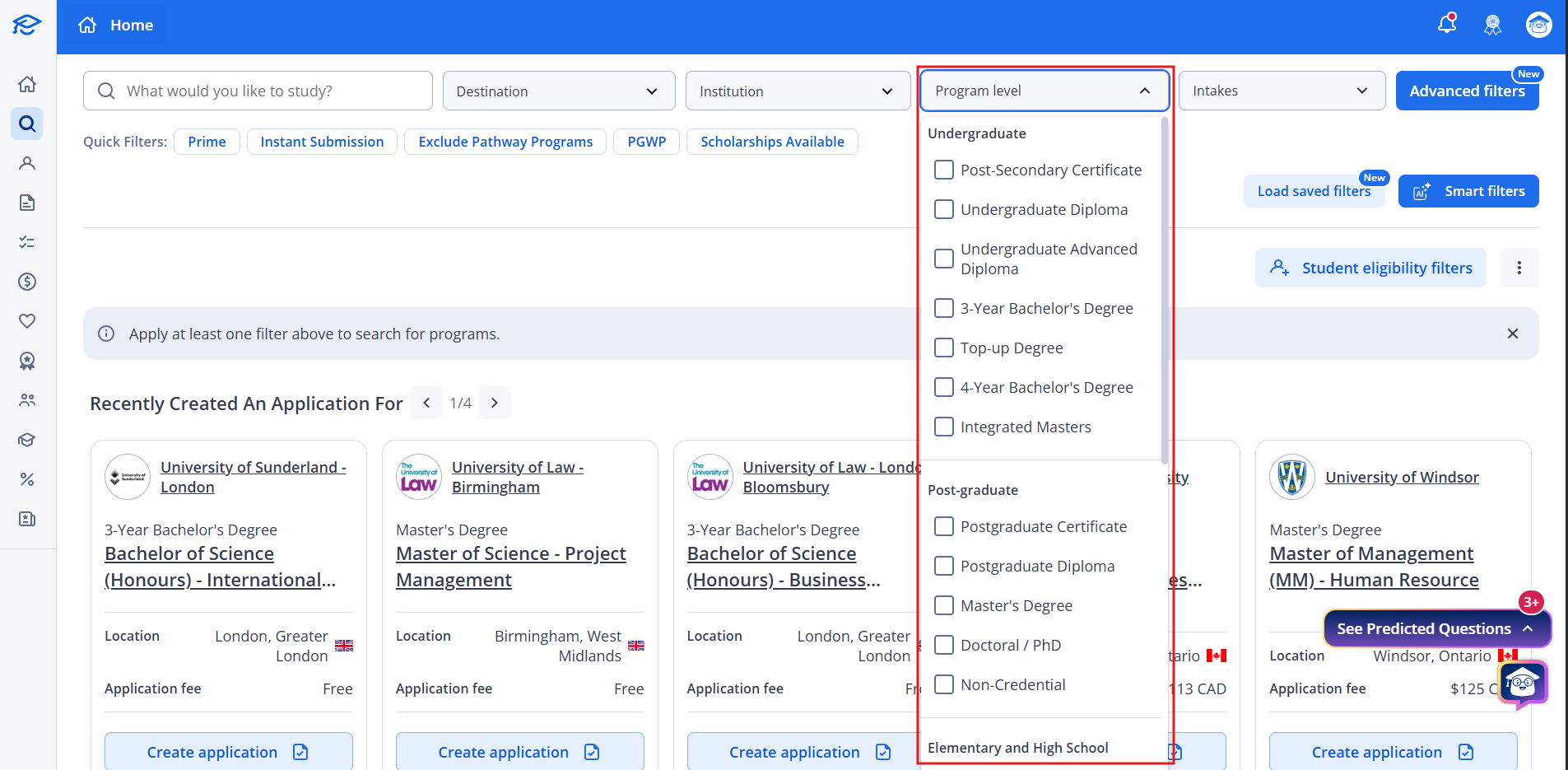This screenshot has height=770, width=1568.
Task: Click the rewards badge icon in header
Action: (x=1492, y=25)
